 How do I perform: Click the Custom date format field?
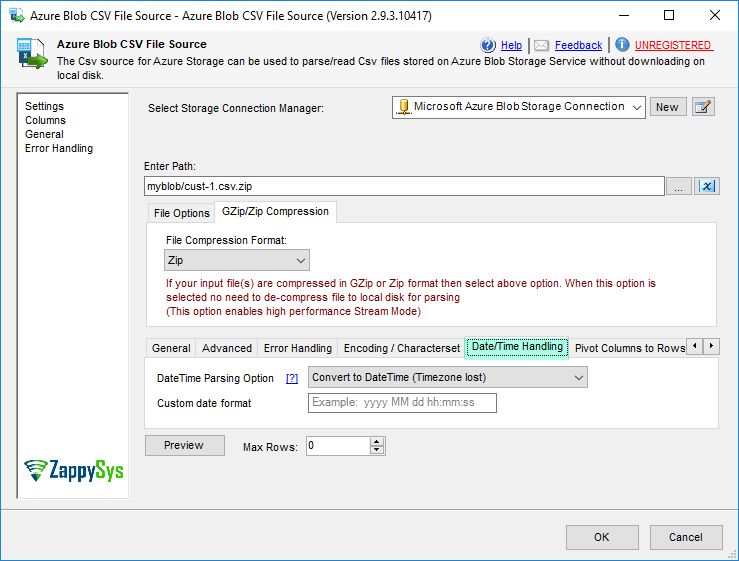(402, 403)
